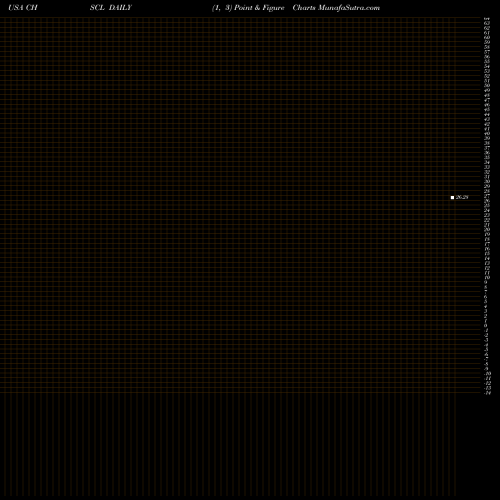
Task: Click the 26.28 price label
Action: [462, 197]
